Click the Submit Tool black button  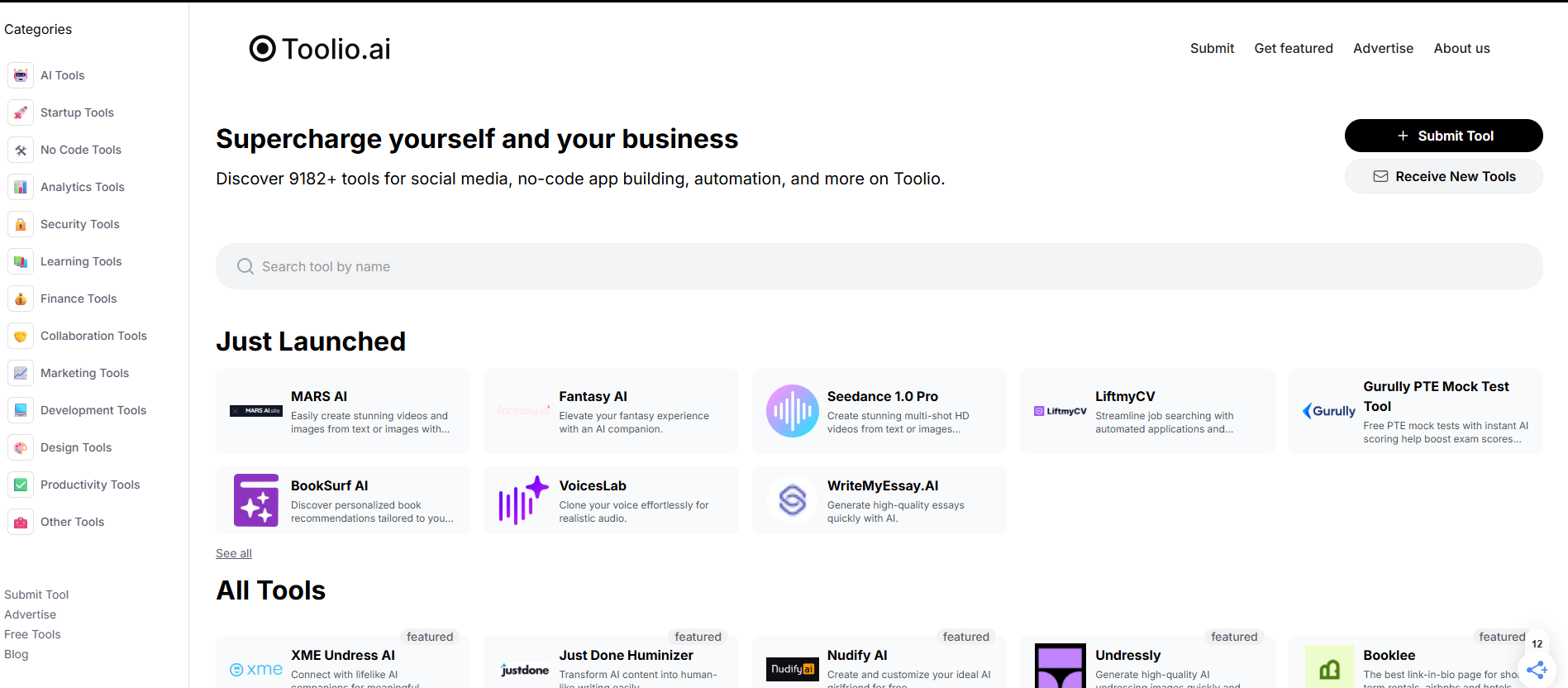click(x=1443, y=136)
